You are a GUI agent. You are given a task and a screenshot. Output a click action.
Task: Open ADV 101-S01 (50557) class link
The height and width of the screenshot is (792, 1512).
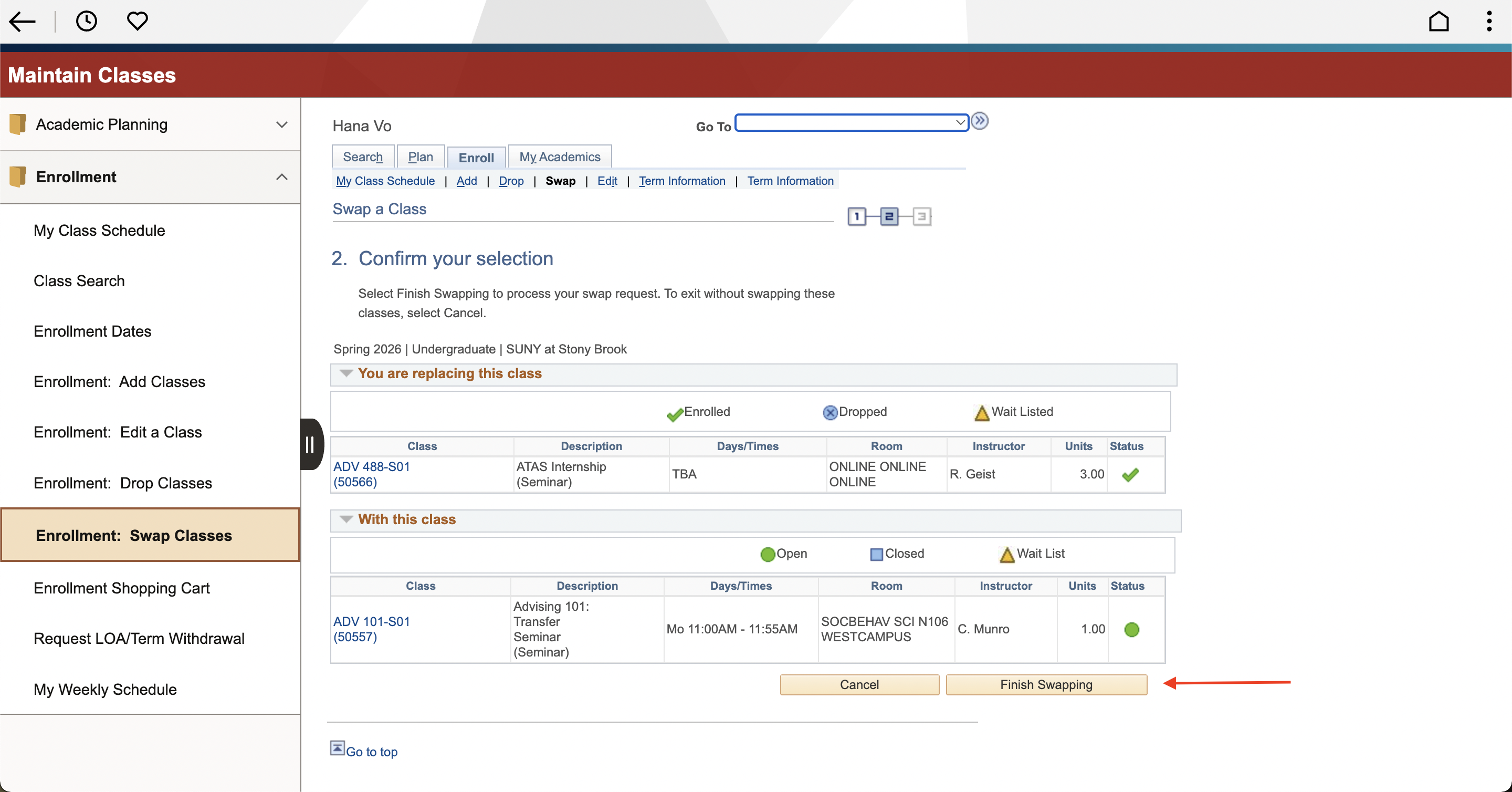tap(372, 629)
